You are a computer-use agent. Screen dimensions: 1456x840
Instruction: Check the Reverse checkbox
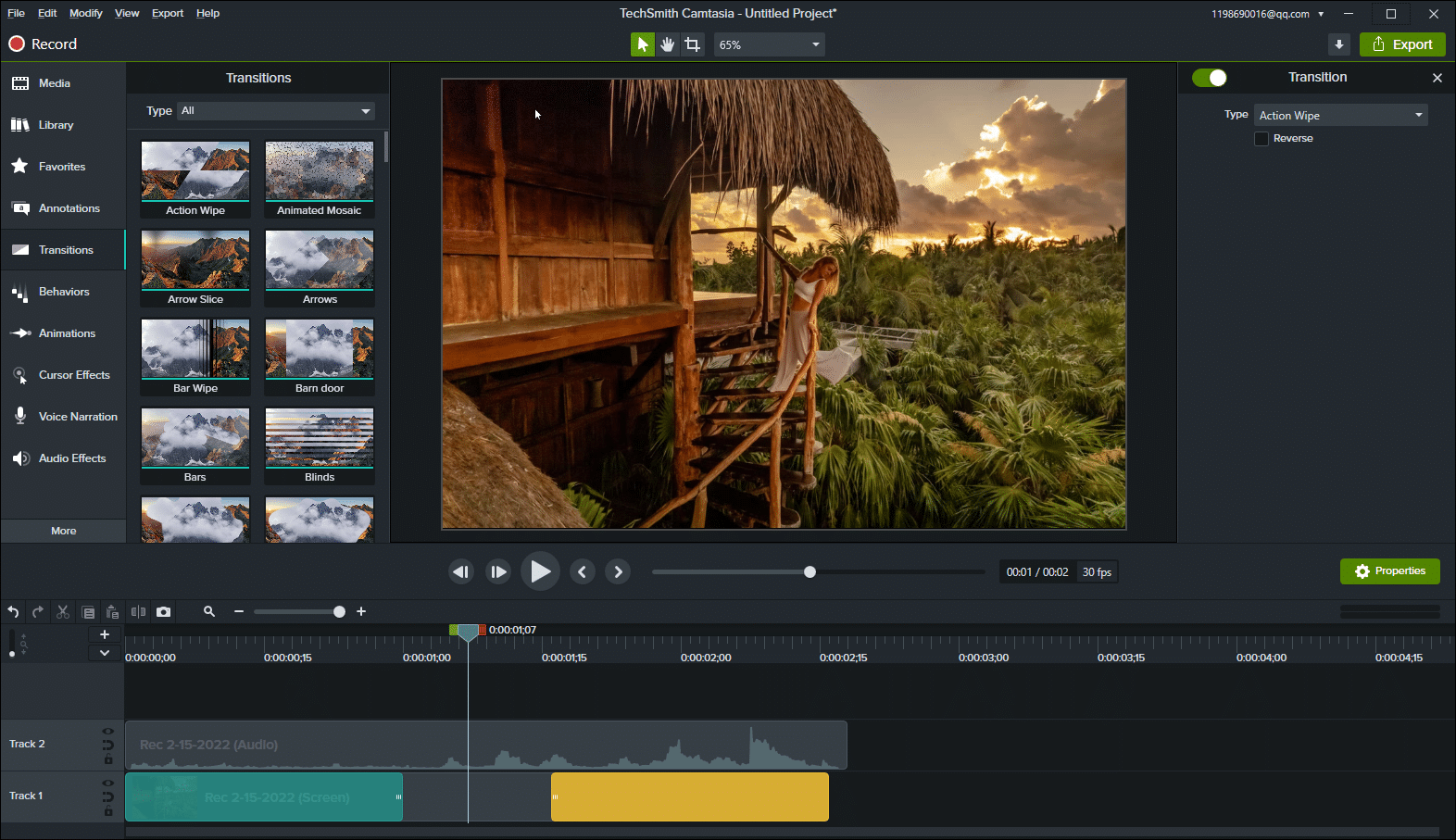(x=1261, y=139)
